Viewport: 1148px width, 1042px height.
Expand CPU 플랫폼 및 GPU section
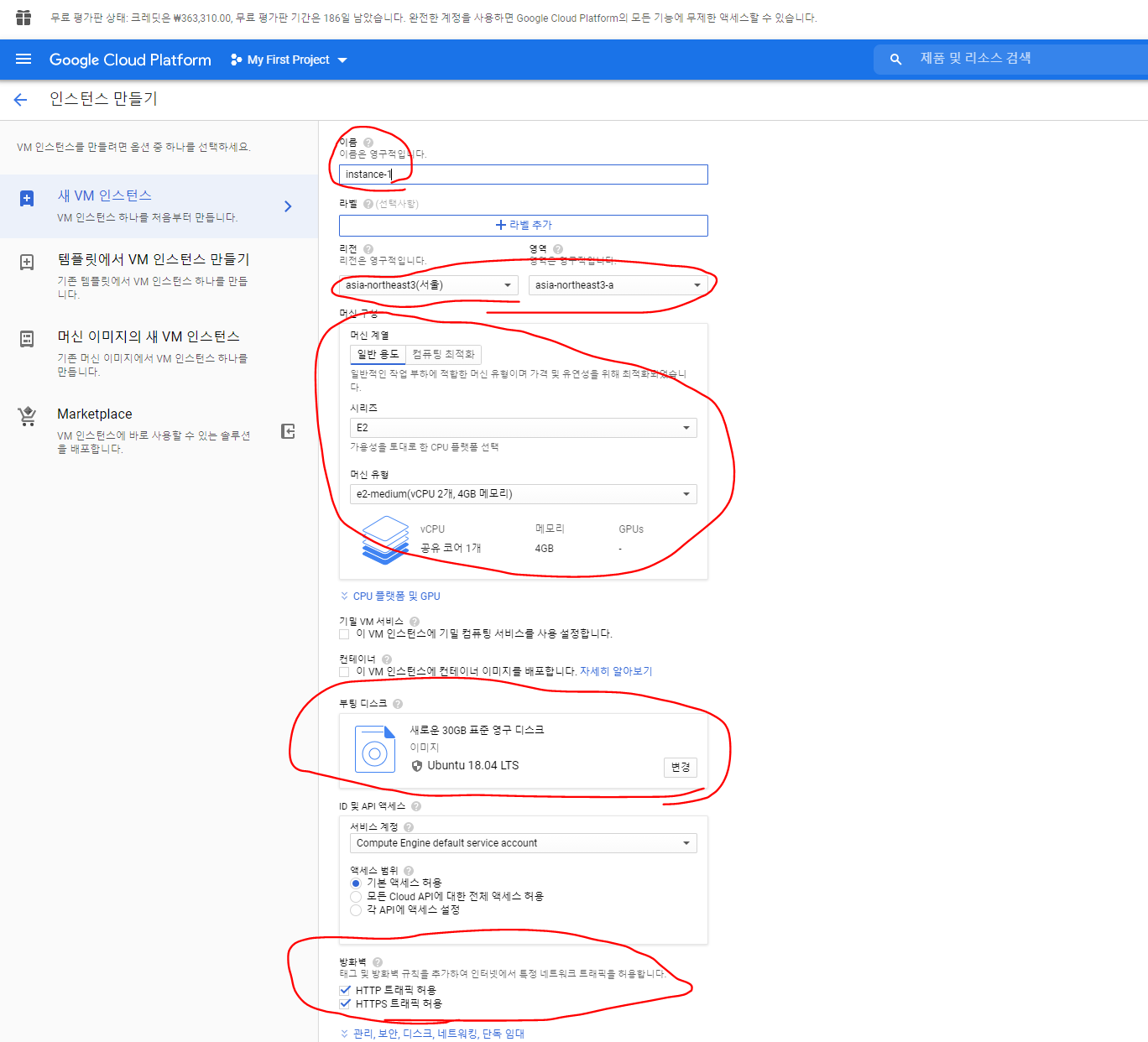click(x=390, y=597)
